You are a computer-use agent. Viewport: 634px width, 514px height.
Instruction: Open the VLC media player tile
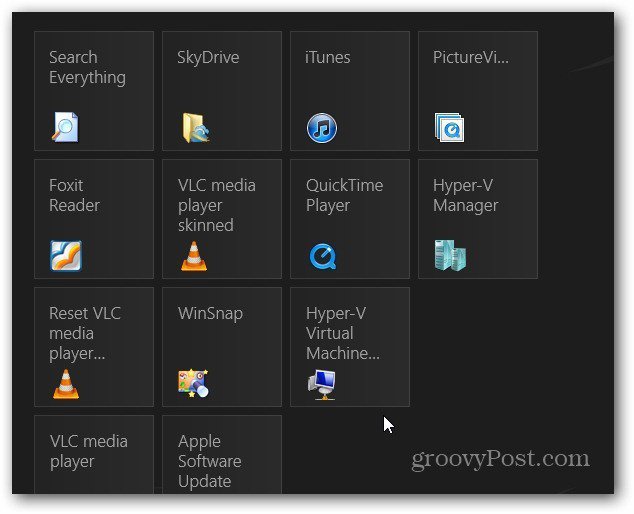pyautogui.click(x=94, y=455)
